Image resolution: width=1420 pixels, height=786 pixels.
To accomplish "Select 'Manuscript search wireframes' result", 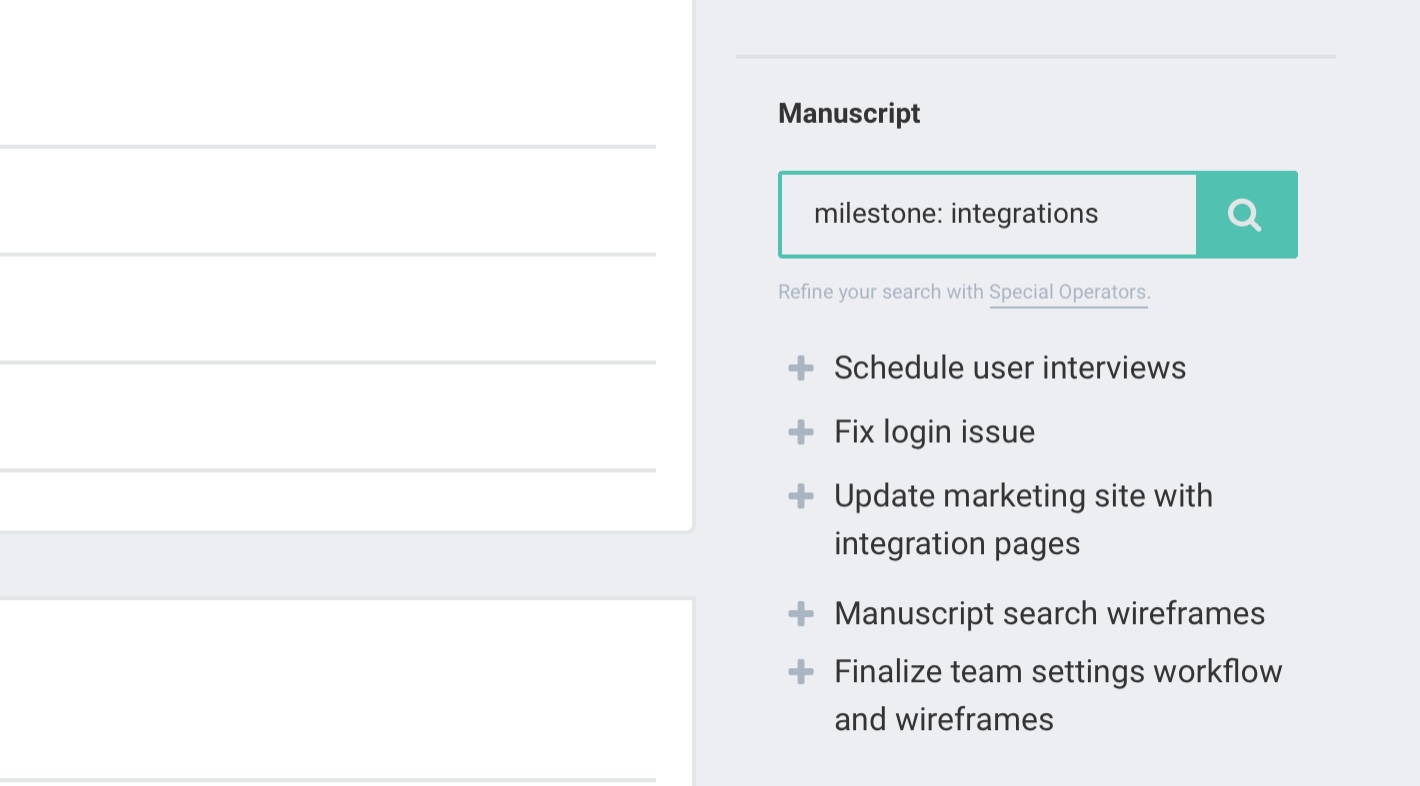I will tap(1050, 614).
